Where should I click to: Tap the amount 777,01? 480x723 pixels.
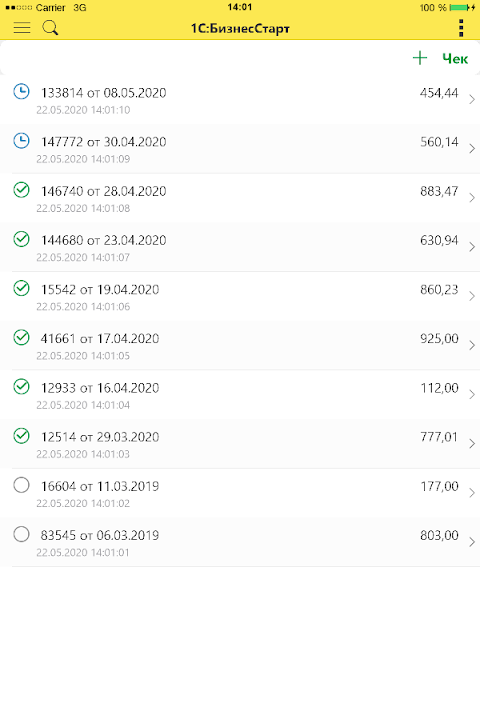coord(439,437)
